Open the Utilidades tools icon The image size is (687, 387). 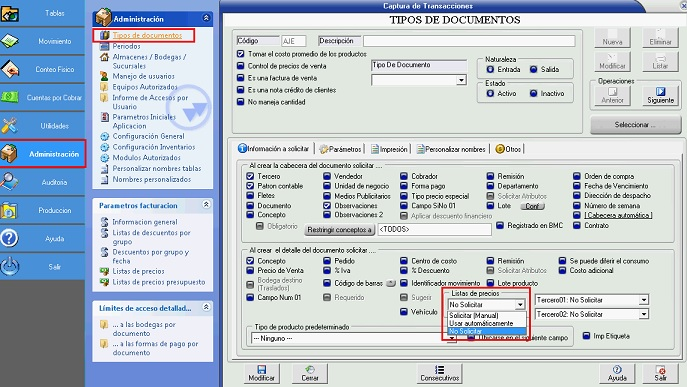click(10, 126)
